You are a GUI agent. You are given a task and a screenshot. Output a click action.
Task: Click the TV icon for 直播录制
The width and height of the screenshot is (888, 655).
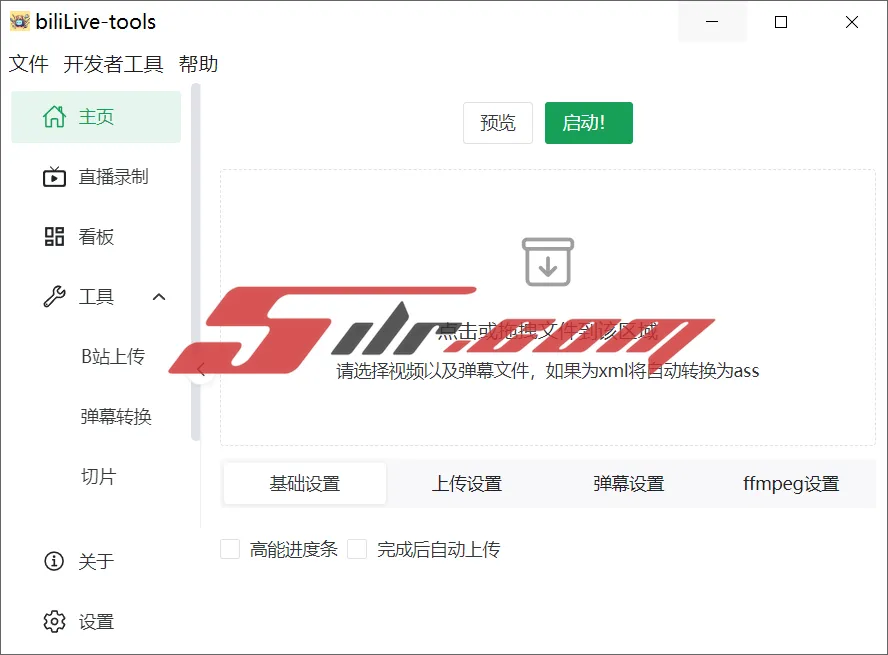pyautogui.click(x=54, y=177)
